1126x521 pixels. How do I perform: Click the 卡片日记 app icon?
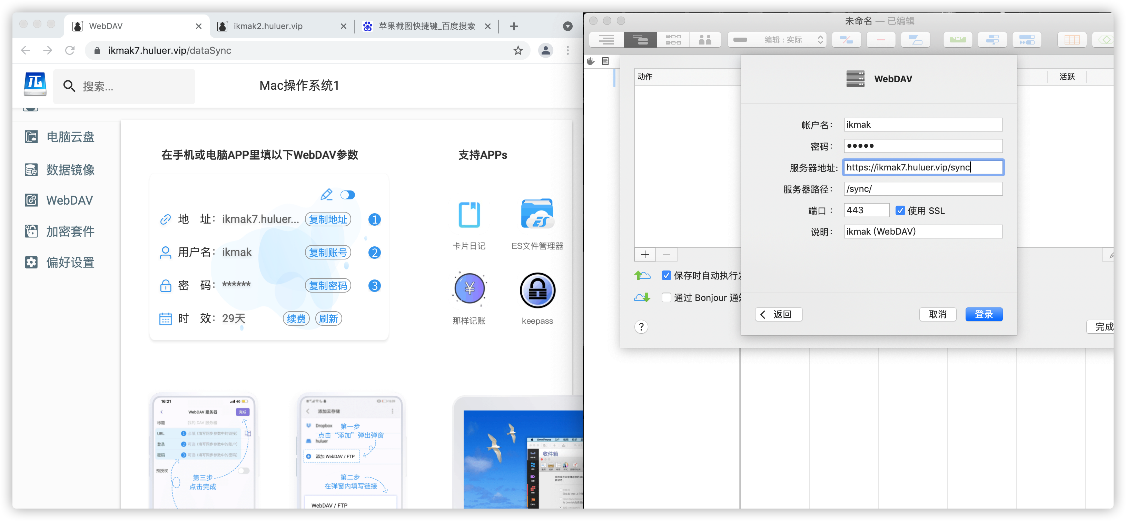coord(469,215)
